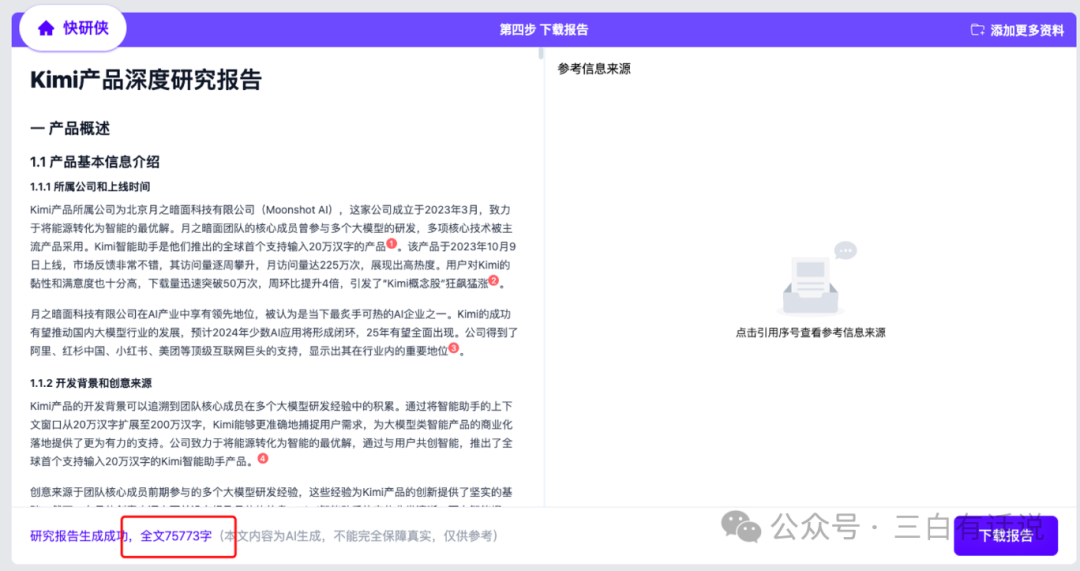
Task: Click the 第四步 下载报告 step title
Action: 543,30
